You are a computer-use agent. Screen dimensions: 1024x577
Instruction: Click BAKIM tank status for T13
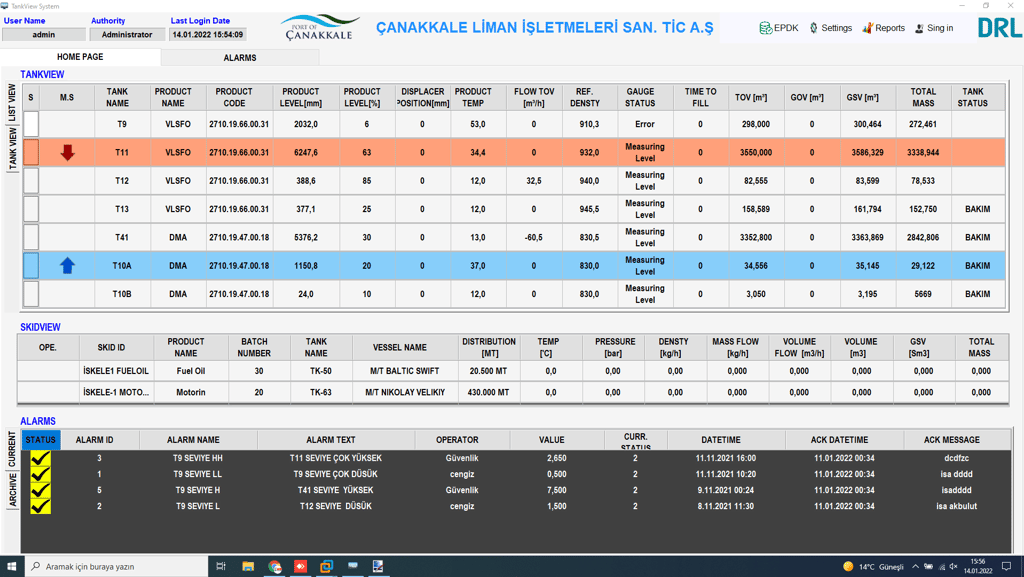tap(978, 209)
